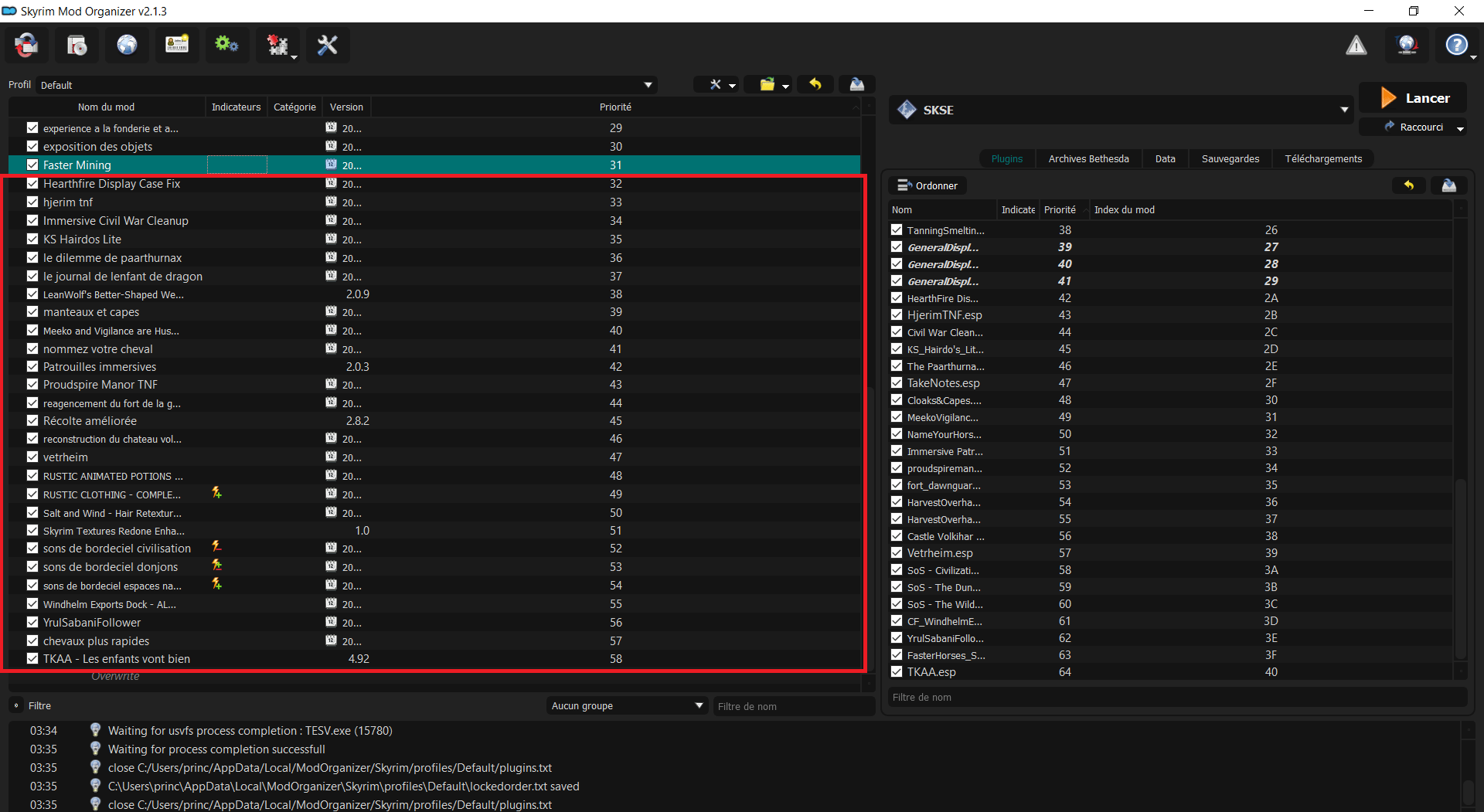Click create backup icon in Plugins panel
Viewport: 1484px width, 812px height.
pyautogui.click(x=1449, y=185)
